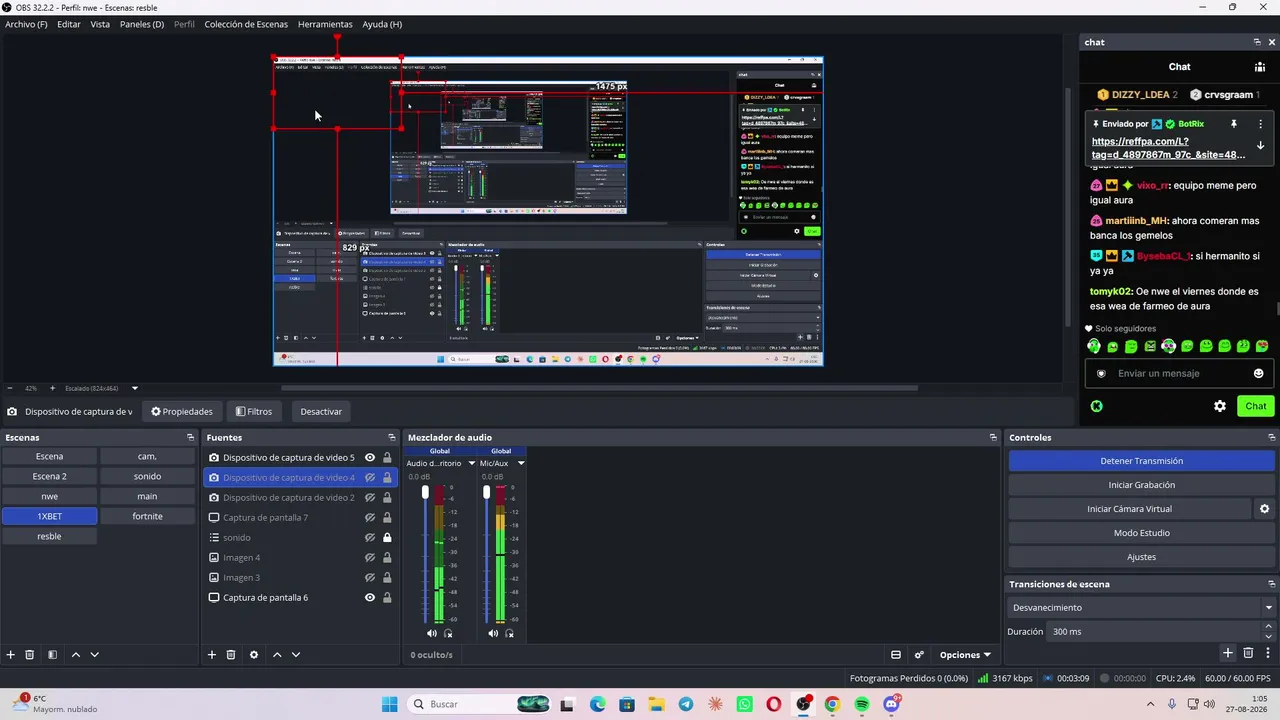Open the Filtros for the selected source
The width and height of the screenshot is (1280, 720).
point(254,411)
